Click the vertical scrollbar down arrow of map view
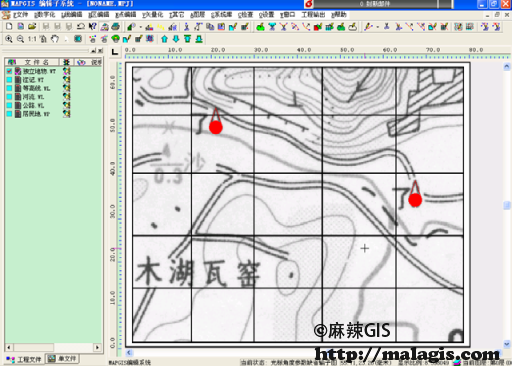514x366 pixels. tap(507, 344)
